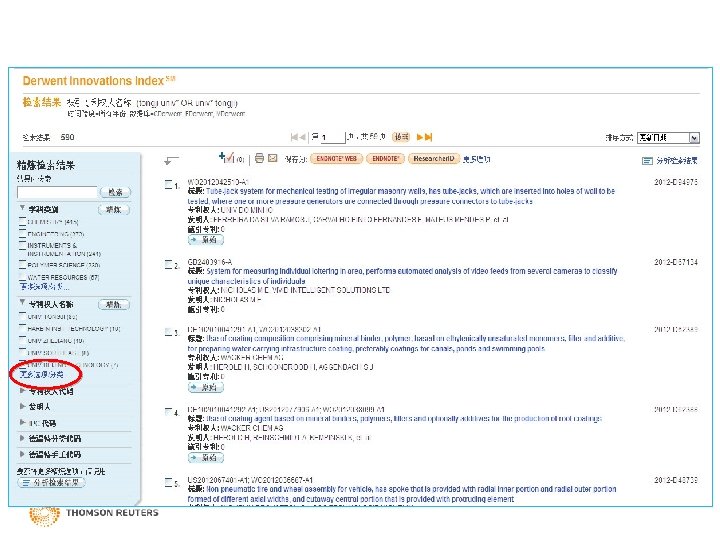Expand the inventors section

click(22, 406)
